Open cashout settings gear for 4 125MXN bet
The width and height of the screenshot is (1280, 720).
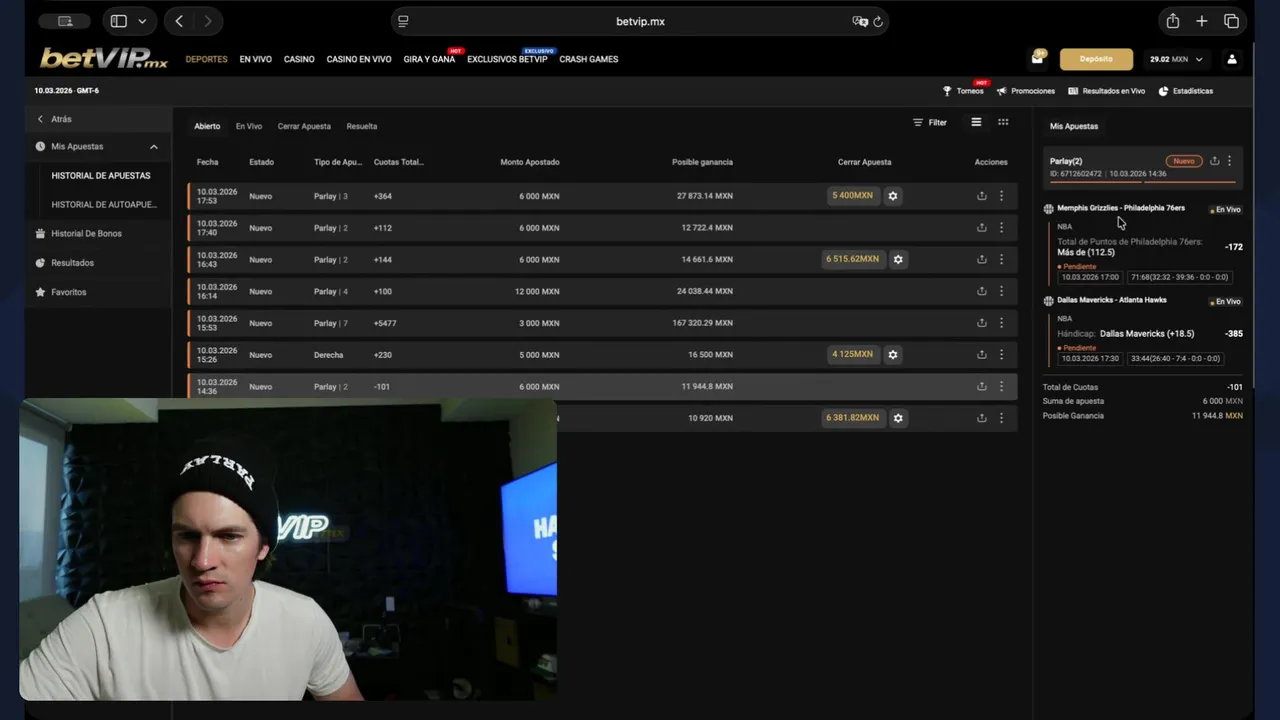point(893,354)
